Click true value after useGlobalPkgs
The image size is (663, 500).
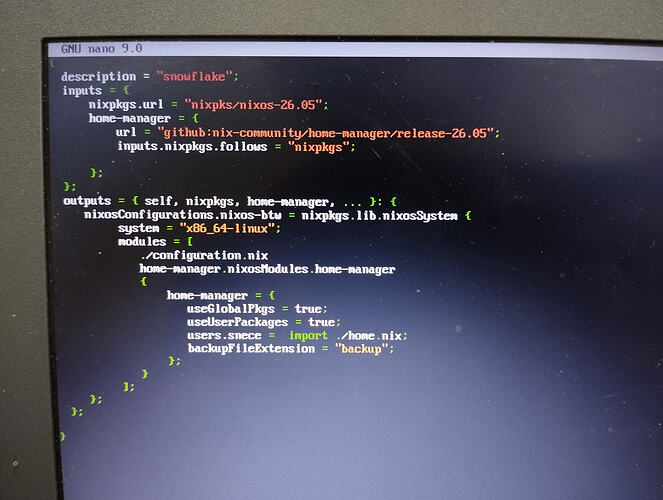[x=308, y=309]
